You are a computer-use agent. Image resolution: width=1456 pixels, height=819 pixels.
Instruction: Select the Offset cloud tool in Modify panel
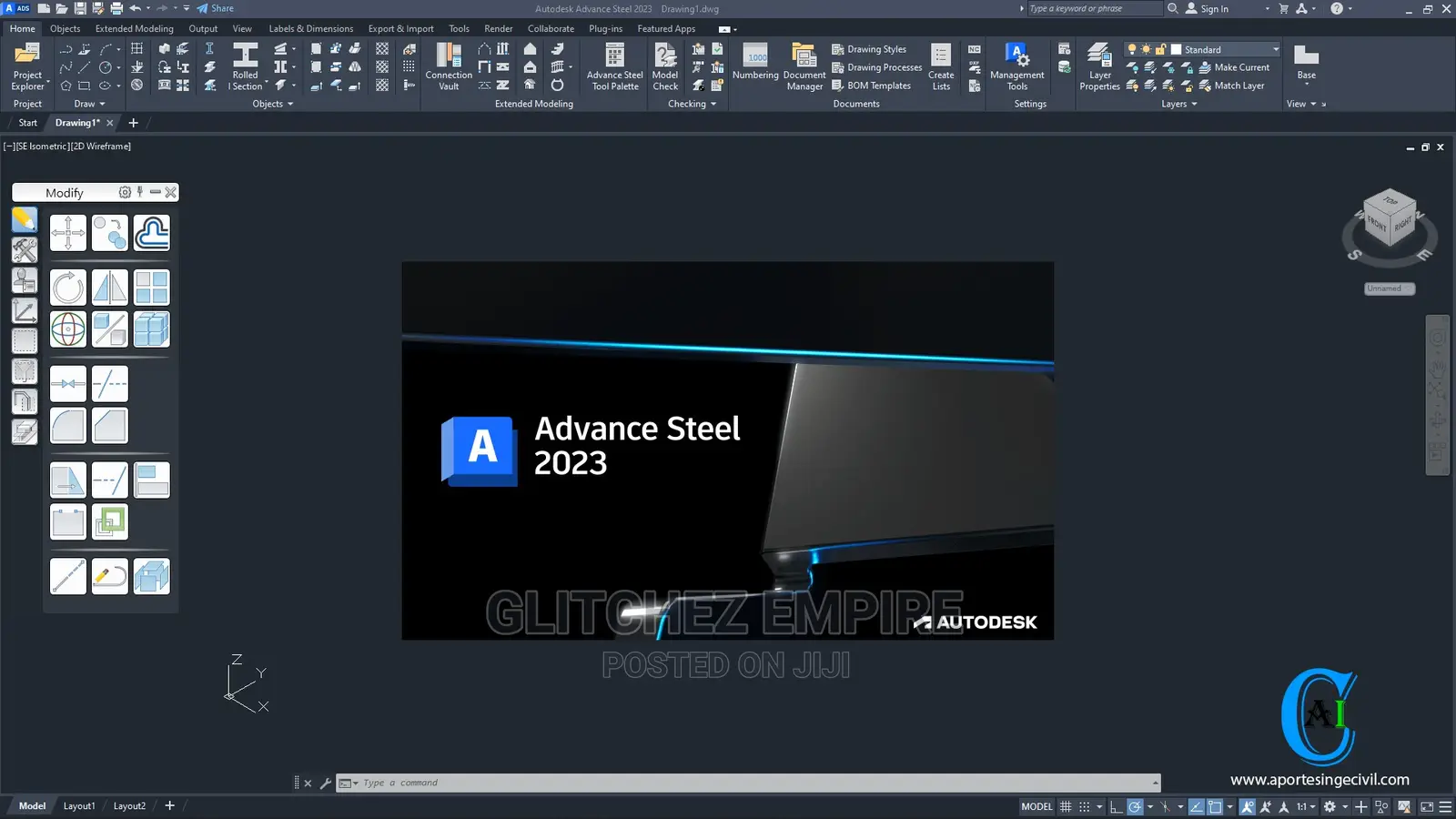[x=152, y=233]
